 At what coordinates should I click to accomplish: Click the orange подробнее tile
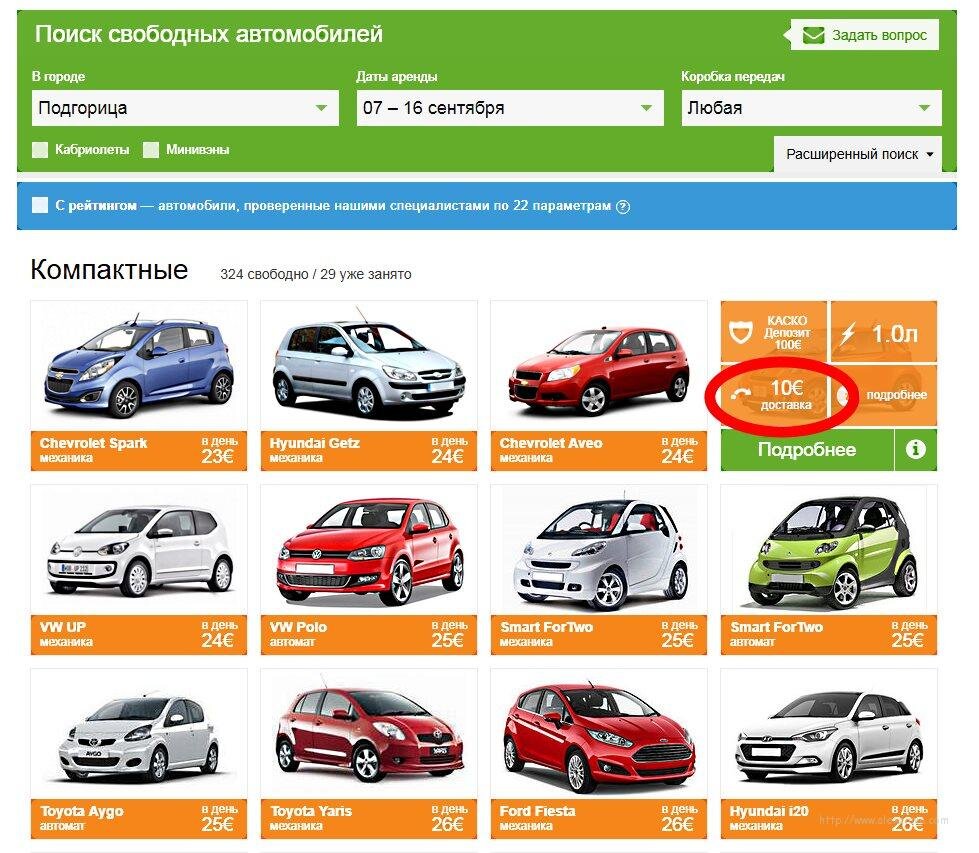point(883,395)
